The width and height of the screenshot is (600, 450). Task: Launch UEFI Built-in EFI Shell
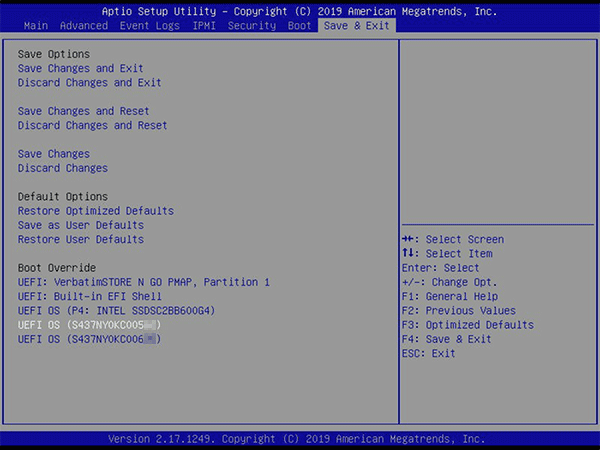click(x=90, y=297)
